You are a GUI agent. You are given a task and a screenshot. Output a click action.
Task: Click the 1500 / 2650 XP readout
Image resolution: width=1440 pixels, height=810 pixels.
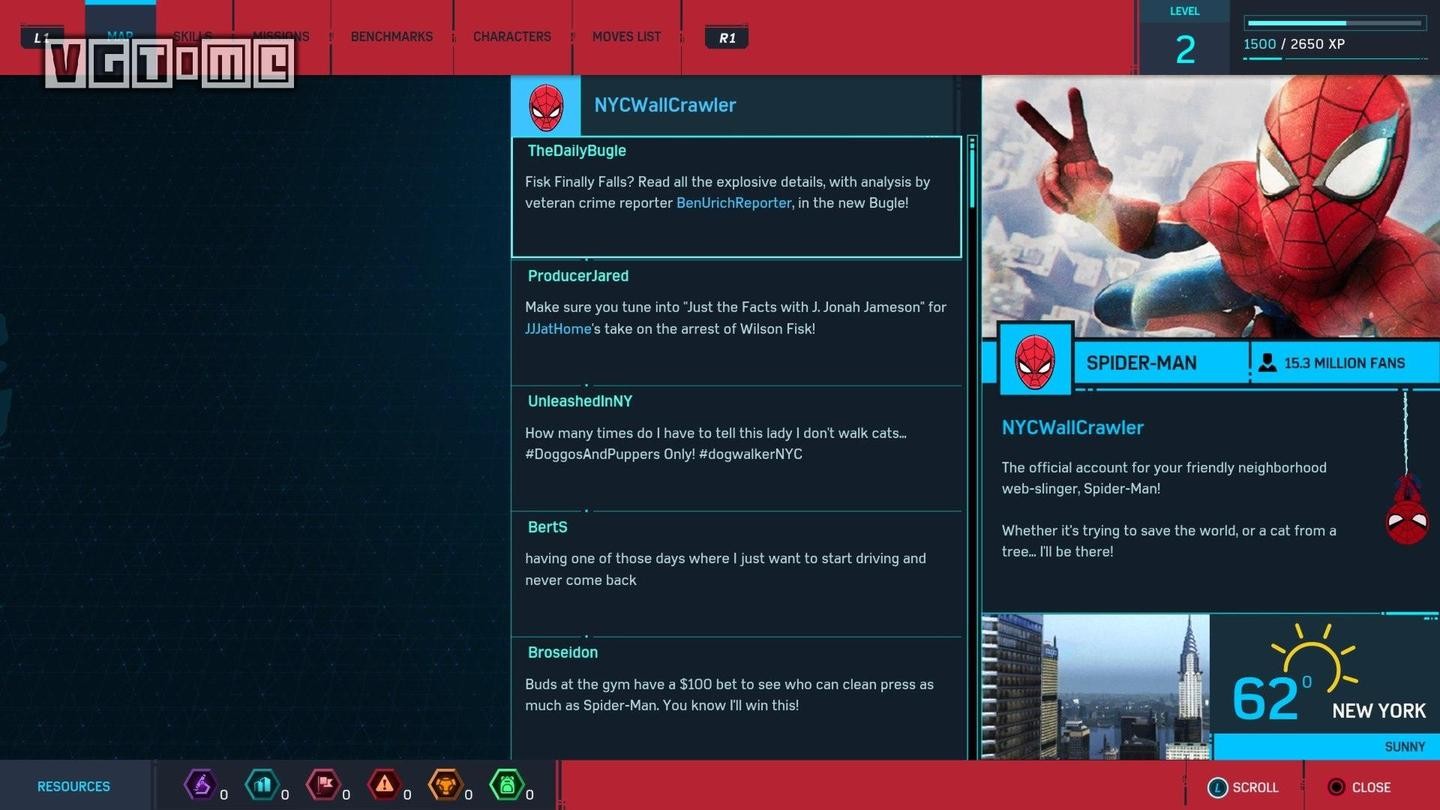(x=1294, y=44)
